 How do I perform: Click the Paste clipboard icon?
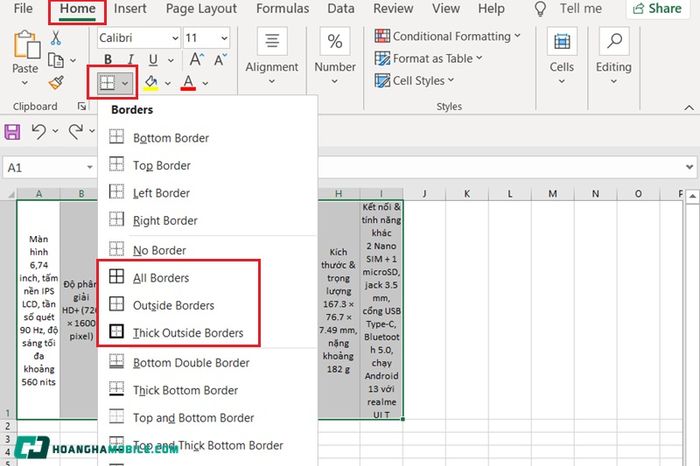[x=26, y=44]
